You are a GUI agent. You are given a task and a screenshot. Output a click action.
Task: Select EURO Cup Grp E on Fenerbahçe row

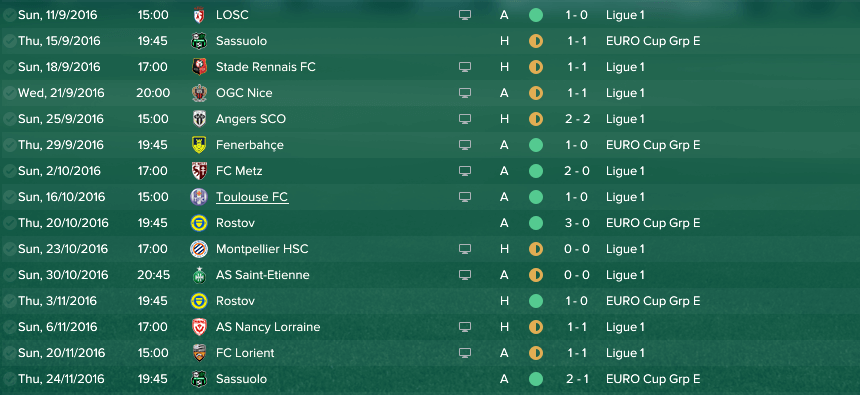click(x=653, y=145)
